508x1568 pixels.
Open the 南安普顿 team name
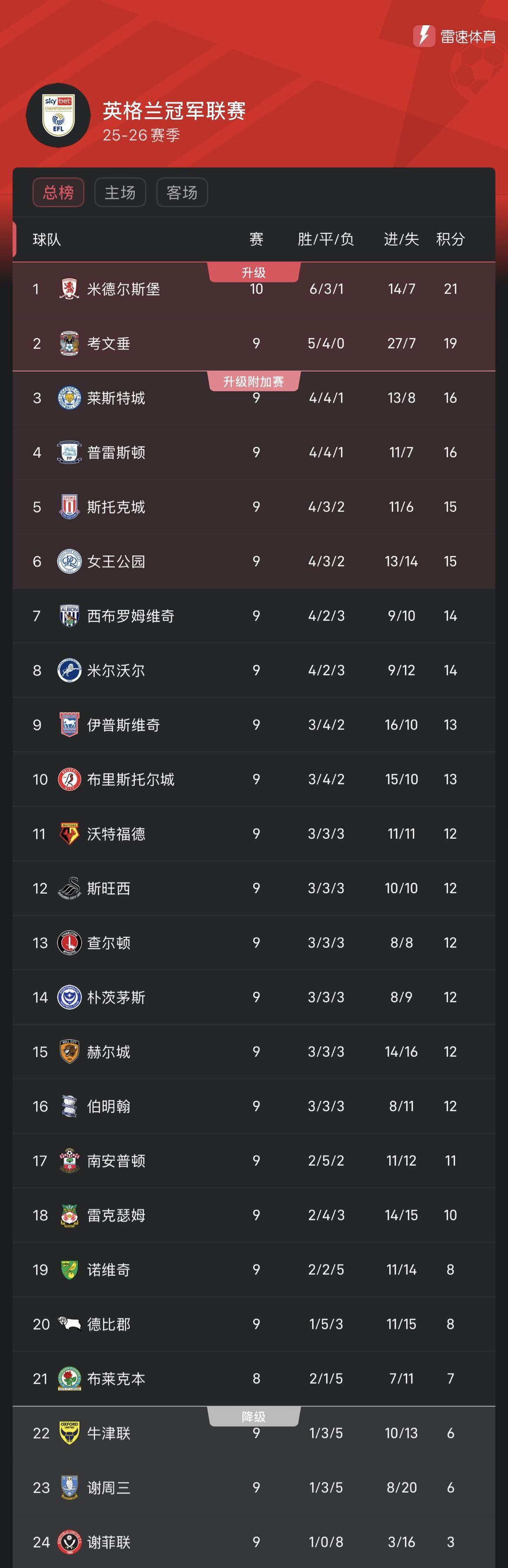pos(116,1161)
